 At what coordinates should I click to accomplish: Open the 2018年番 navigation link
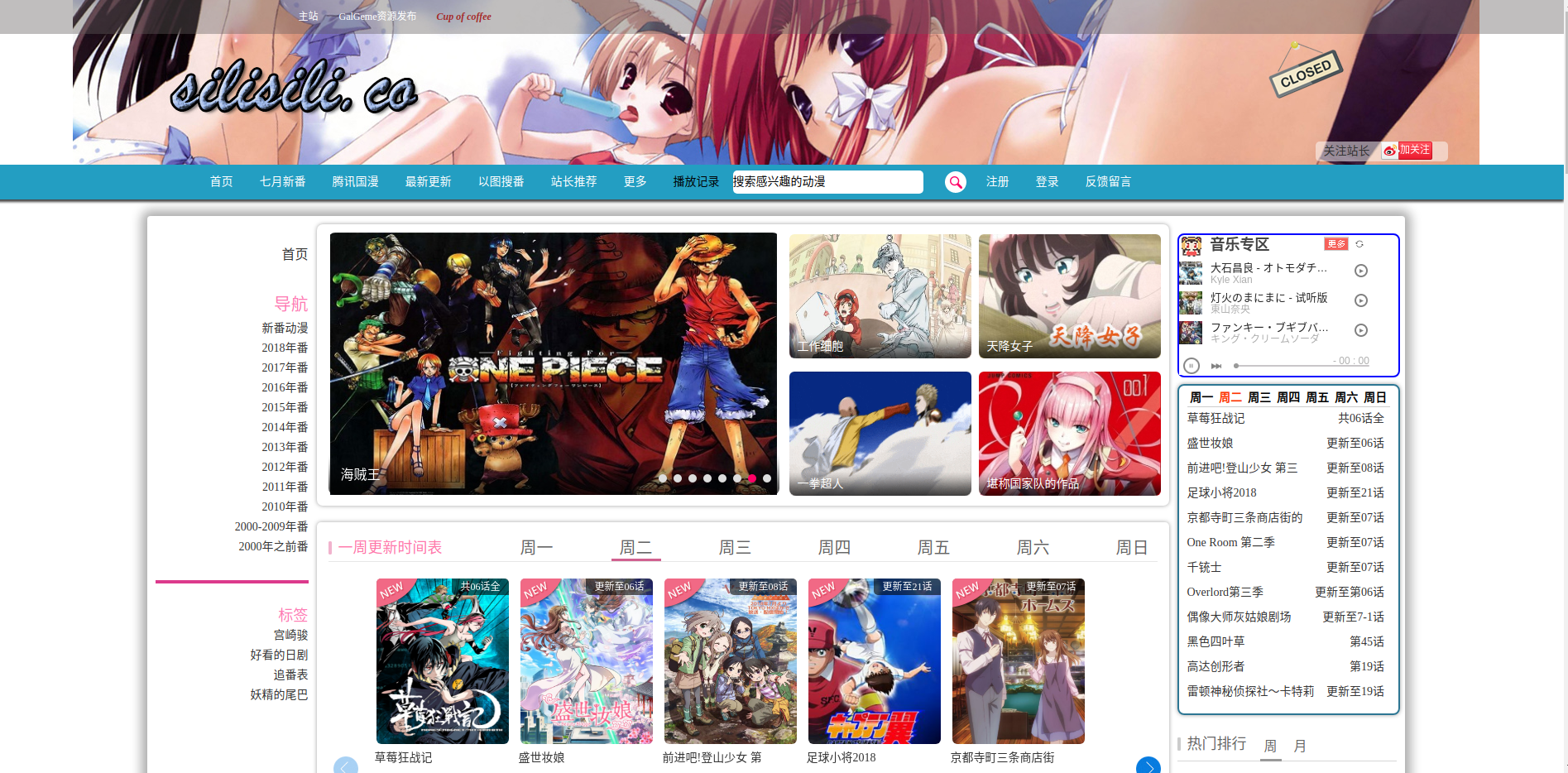[285, 348]
